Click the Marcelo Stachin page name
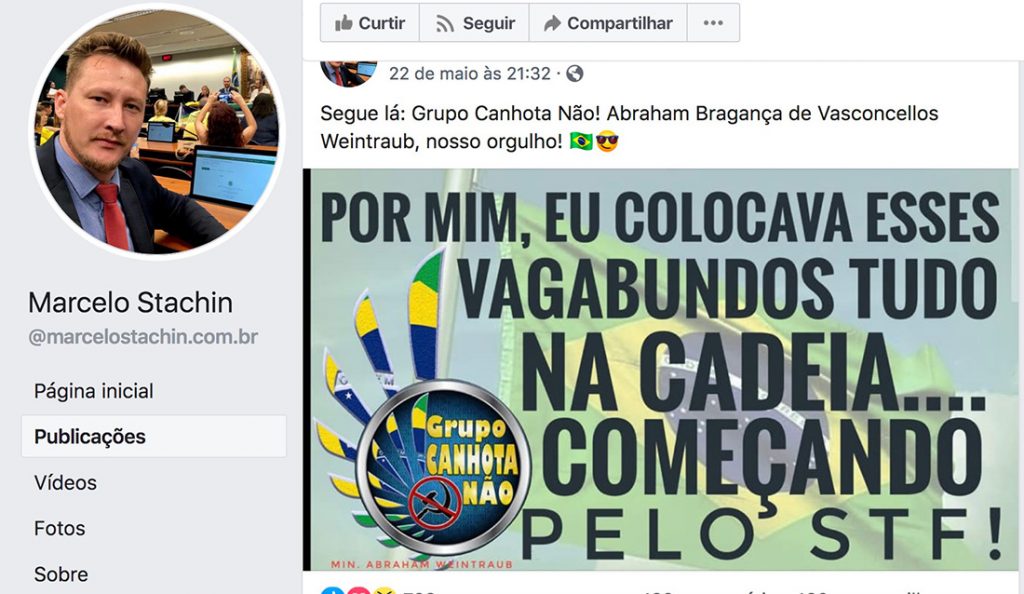The image size is (1024, 594). 131,303
